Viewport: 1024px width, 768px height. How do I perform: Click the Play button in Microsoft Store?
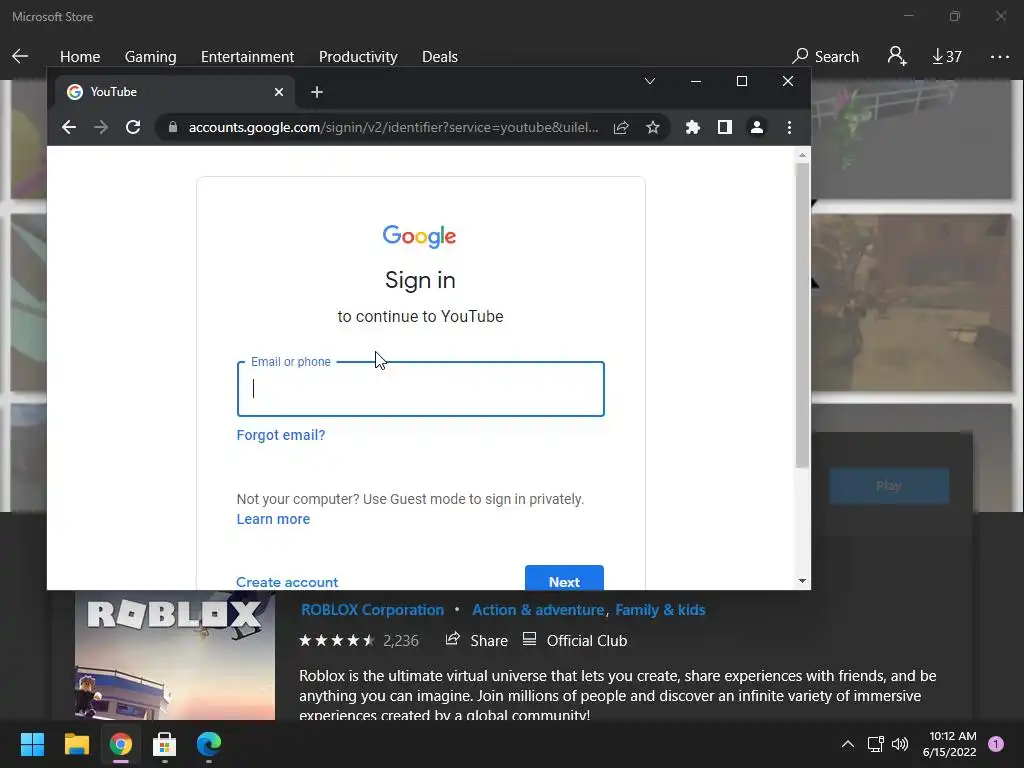pos(889,486)
